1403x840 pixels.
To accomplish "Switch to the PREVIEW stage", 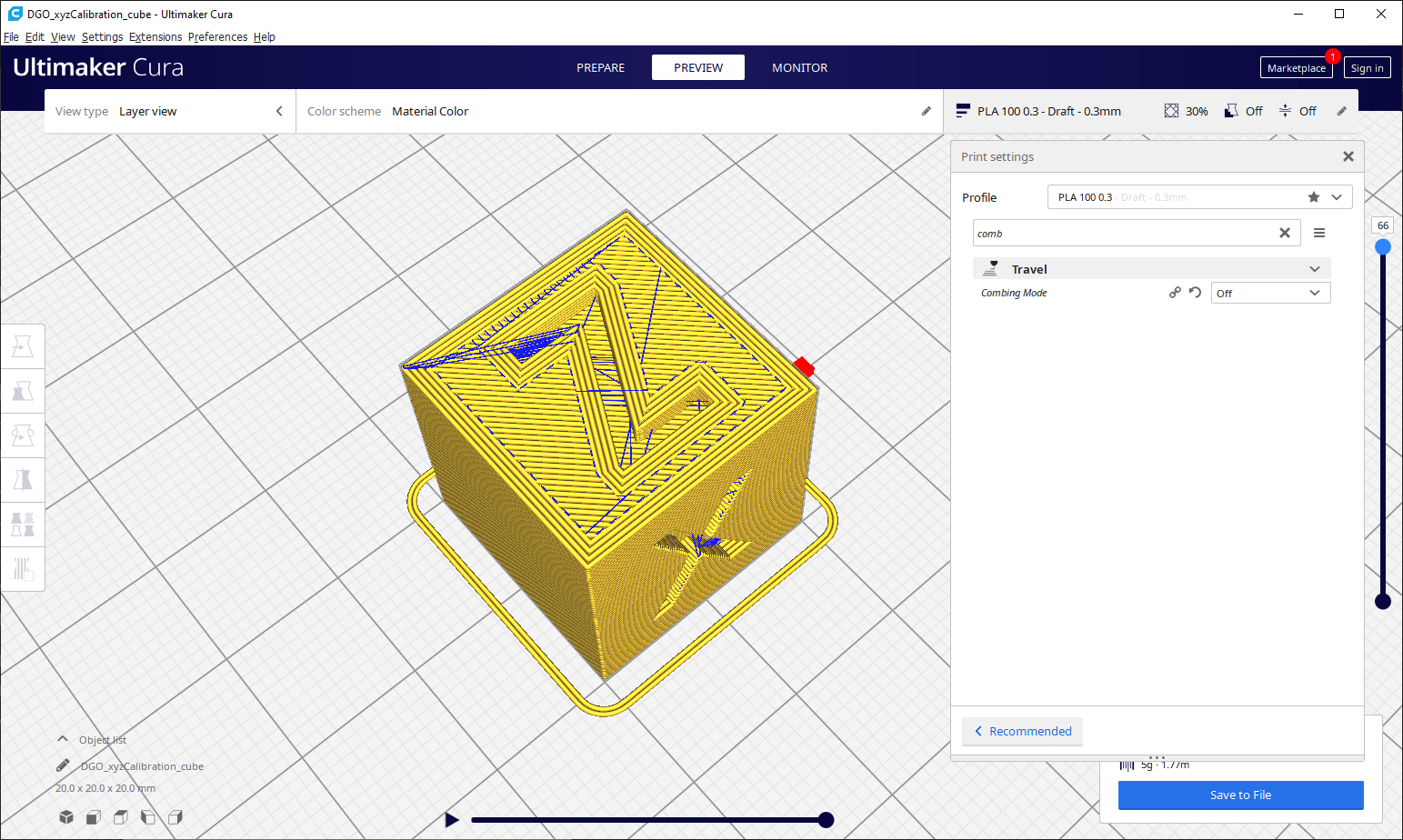I will [698, 67].
